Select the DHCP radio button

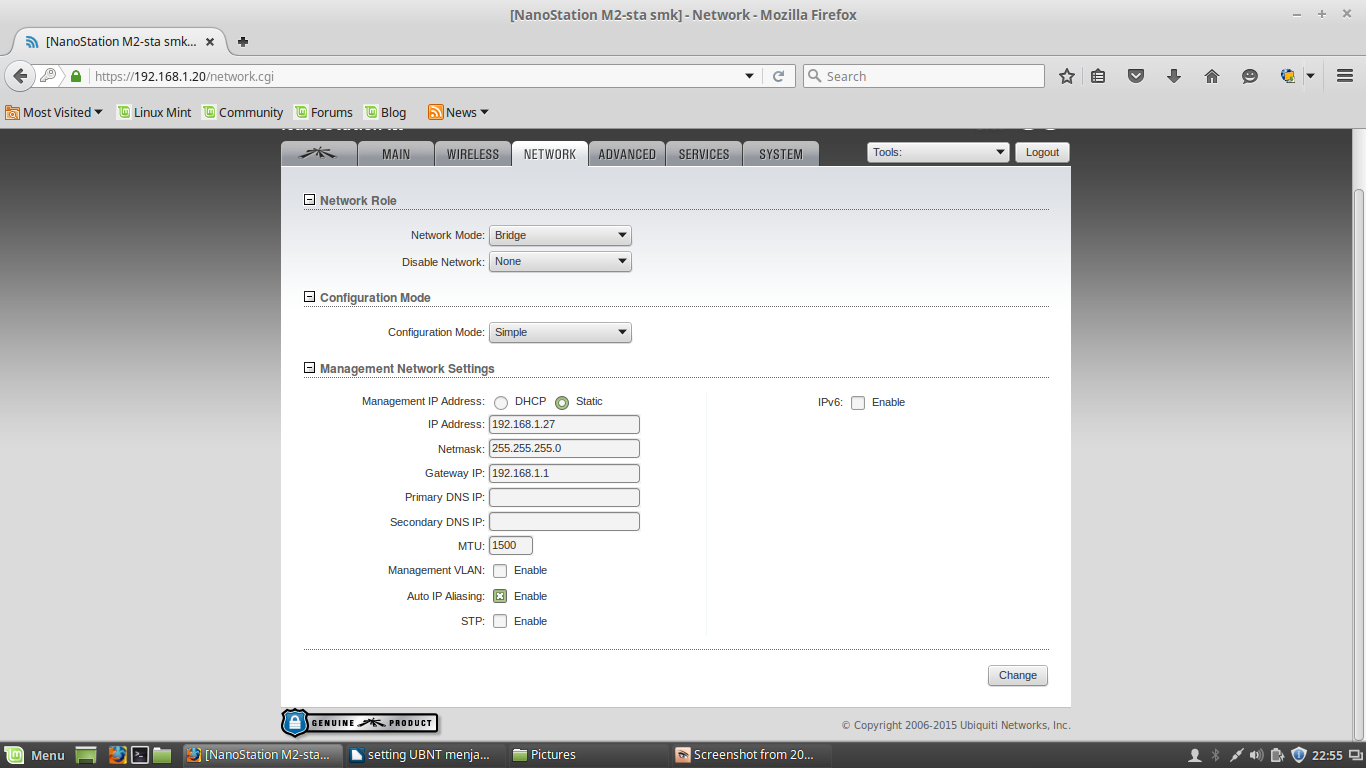501,402
